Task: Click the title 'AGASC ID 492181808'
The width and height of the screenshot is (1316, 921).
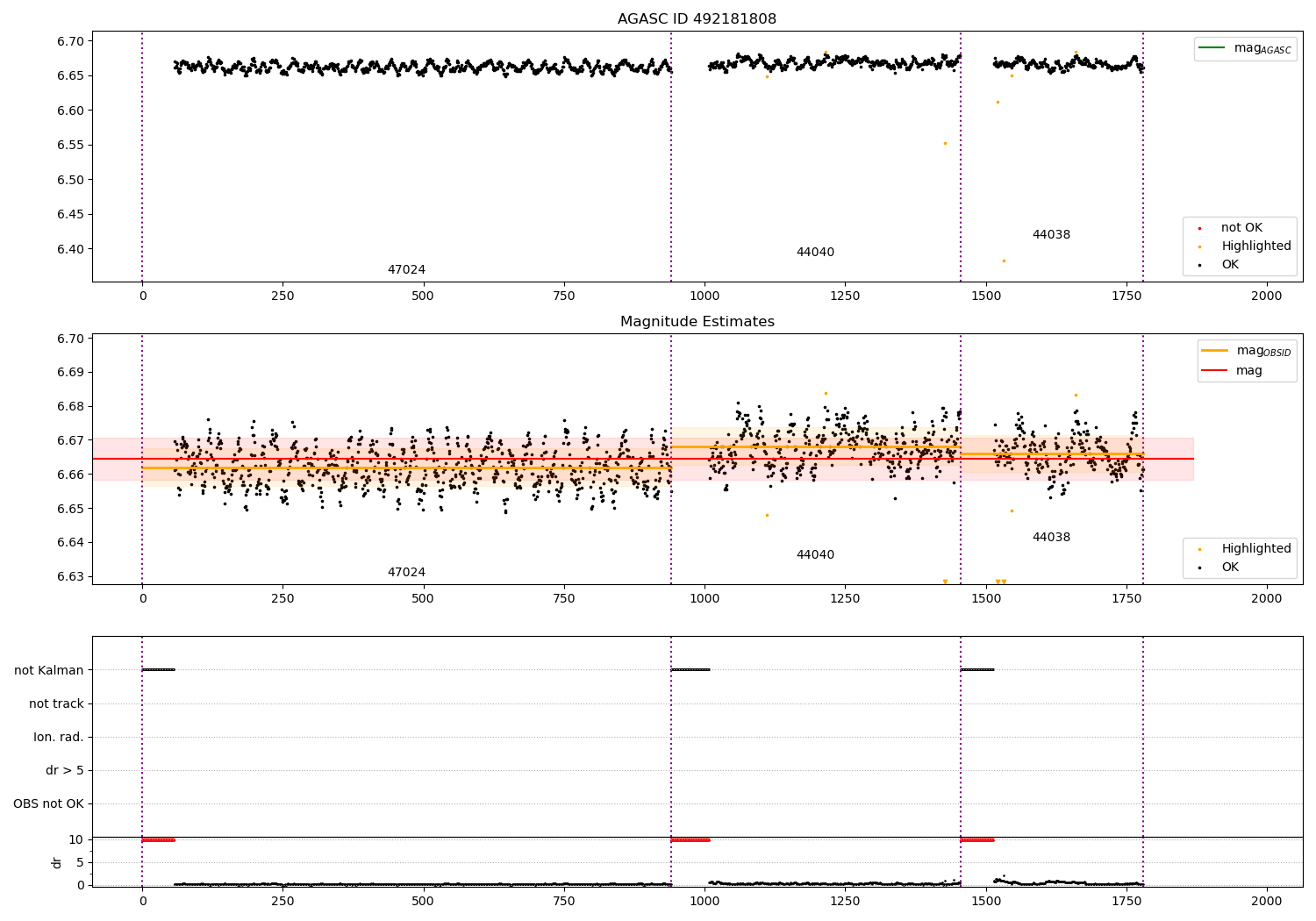Action: tap(697, 18)
